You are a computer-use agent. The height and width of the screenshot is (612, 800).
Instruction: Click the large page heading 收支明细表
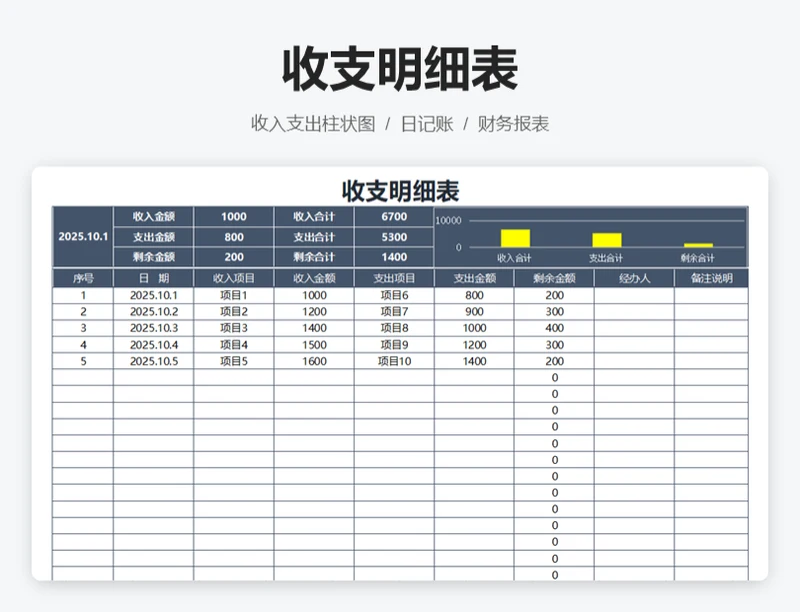click(x=401, y=69)
